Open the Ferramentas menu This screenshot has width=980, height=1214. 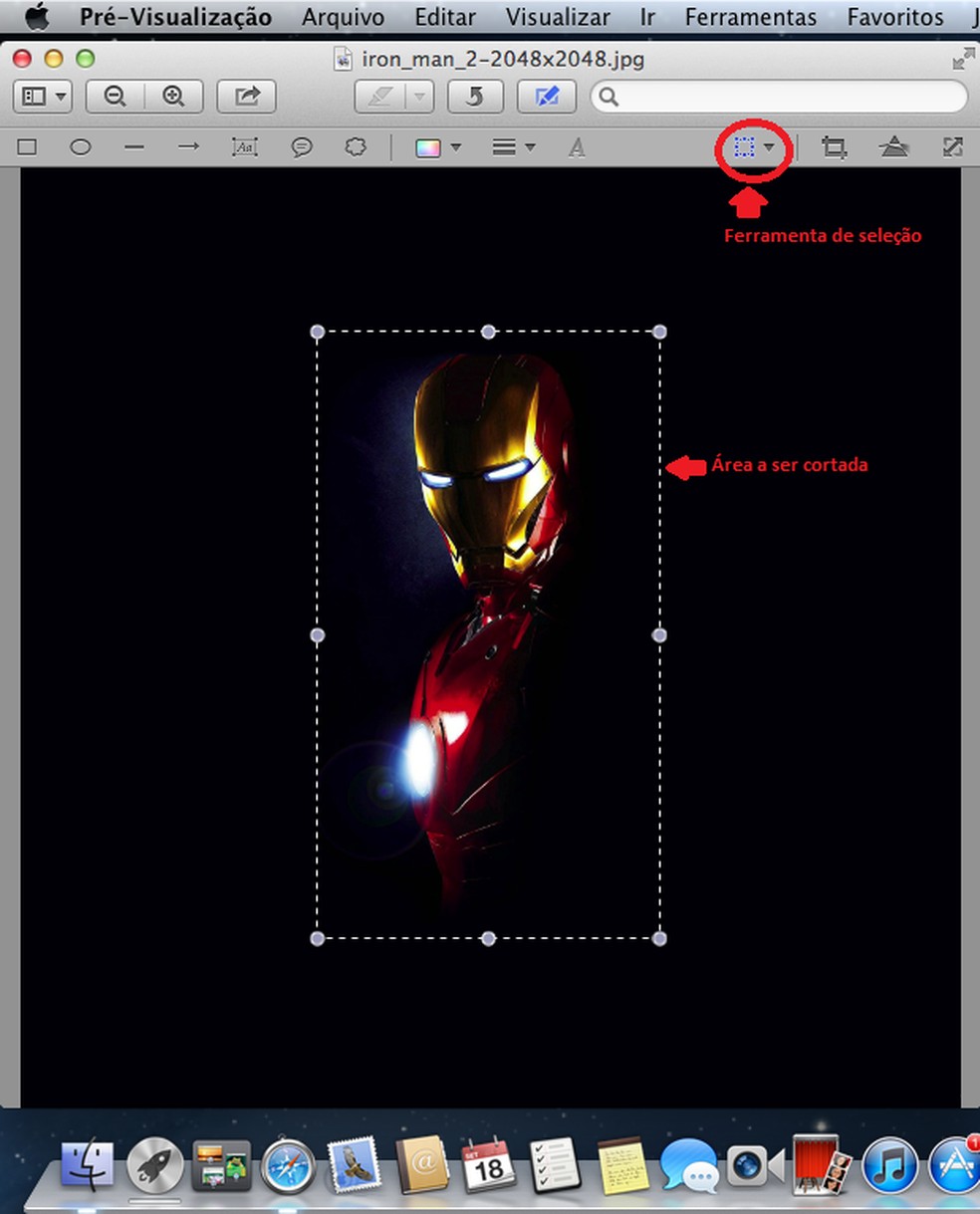click(x=751, y=17)
